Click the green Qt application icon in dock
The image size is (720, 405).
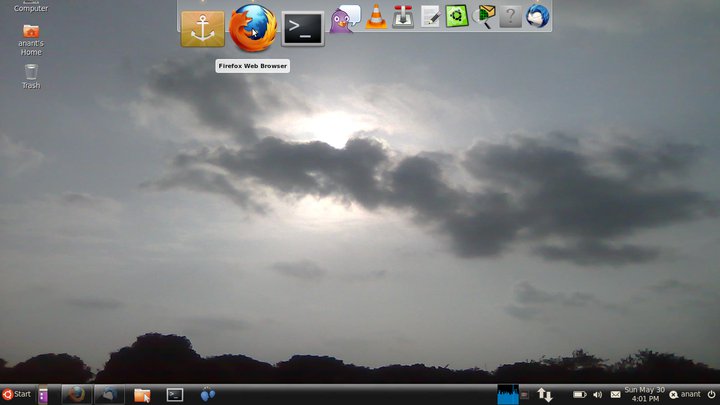(457, 16)
